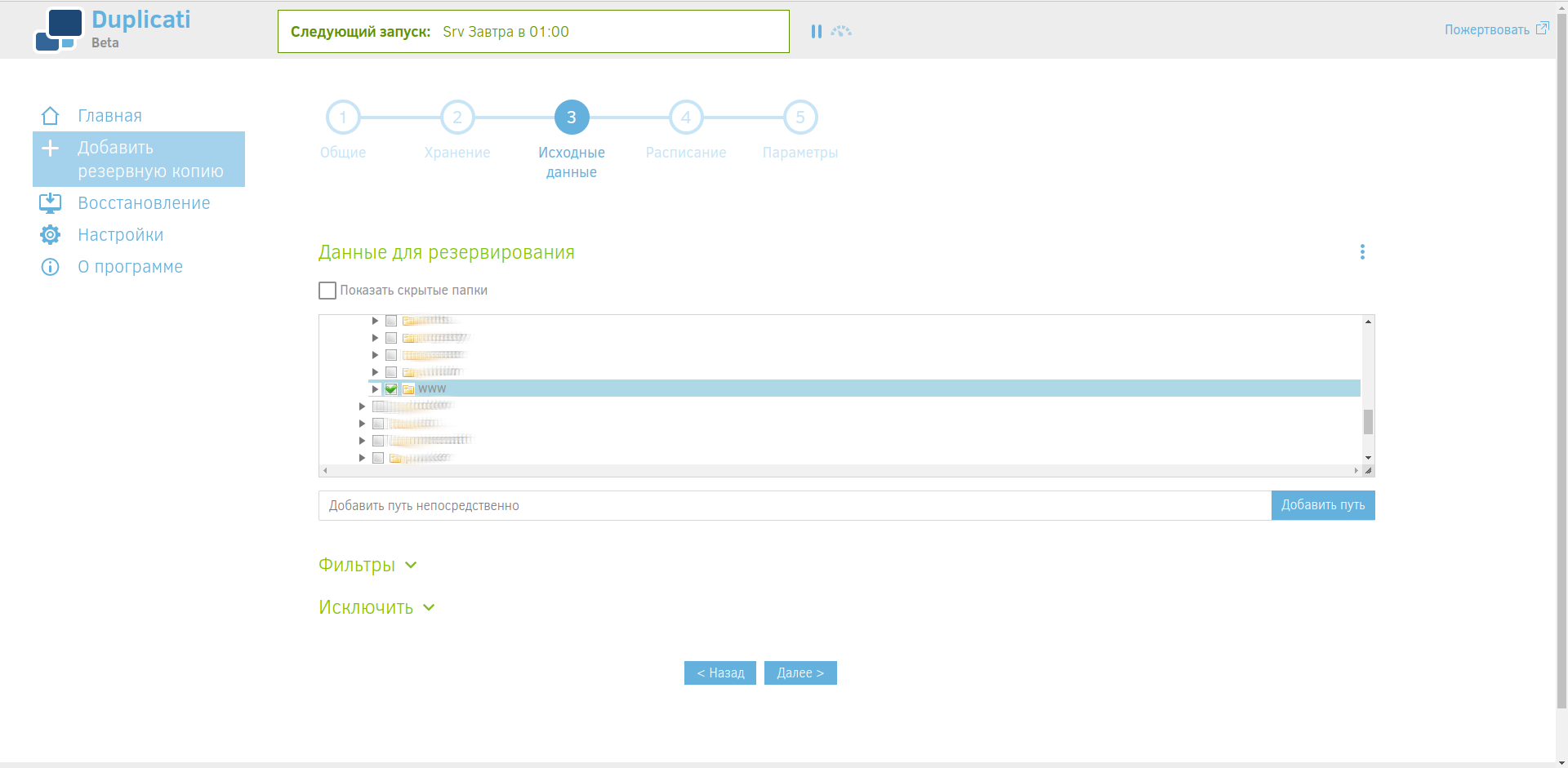The image size is (1568, 768).
Task: Click the tree horizontal scrollbar right arrow
Action: (x=1356, y=470)
